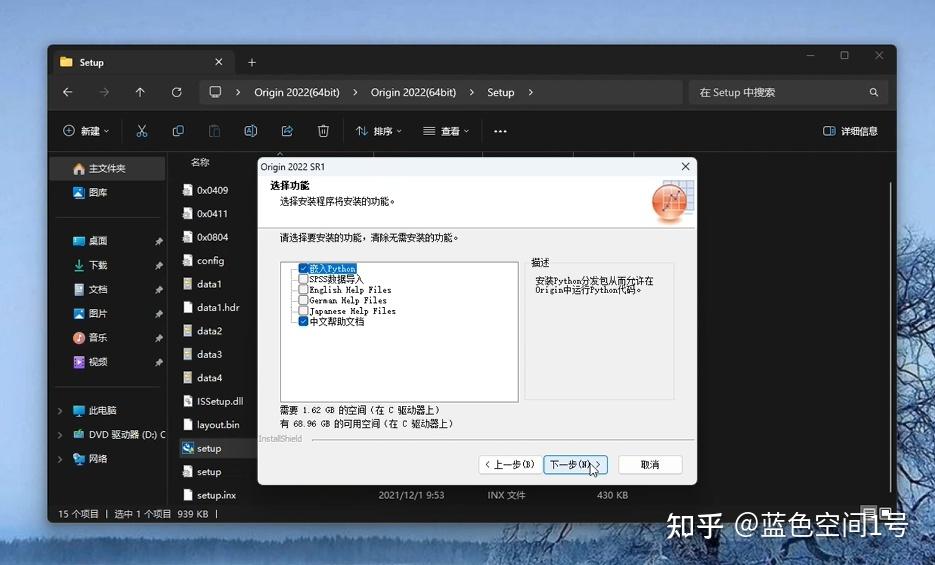
Task: Select the data4 archive file
Action: (x=202, y=378)
